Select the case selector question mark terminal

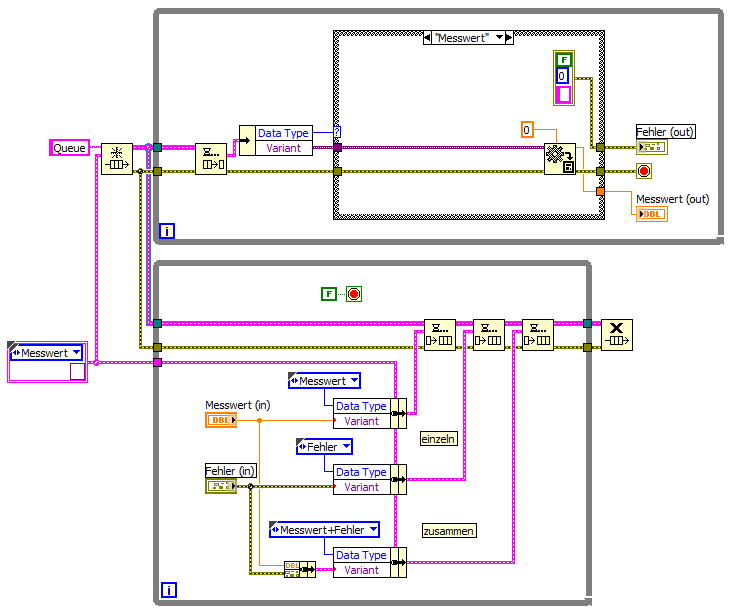[337, 132]
